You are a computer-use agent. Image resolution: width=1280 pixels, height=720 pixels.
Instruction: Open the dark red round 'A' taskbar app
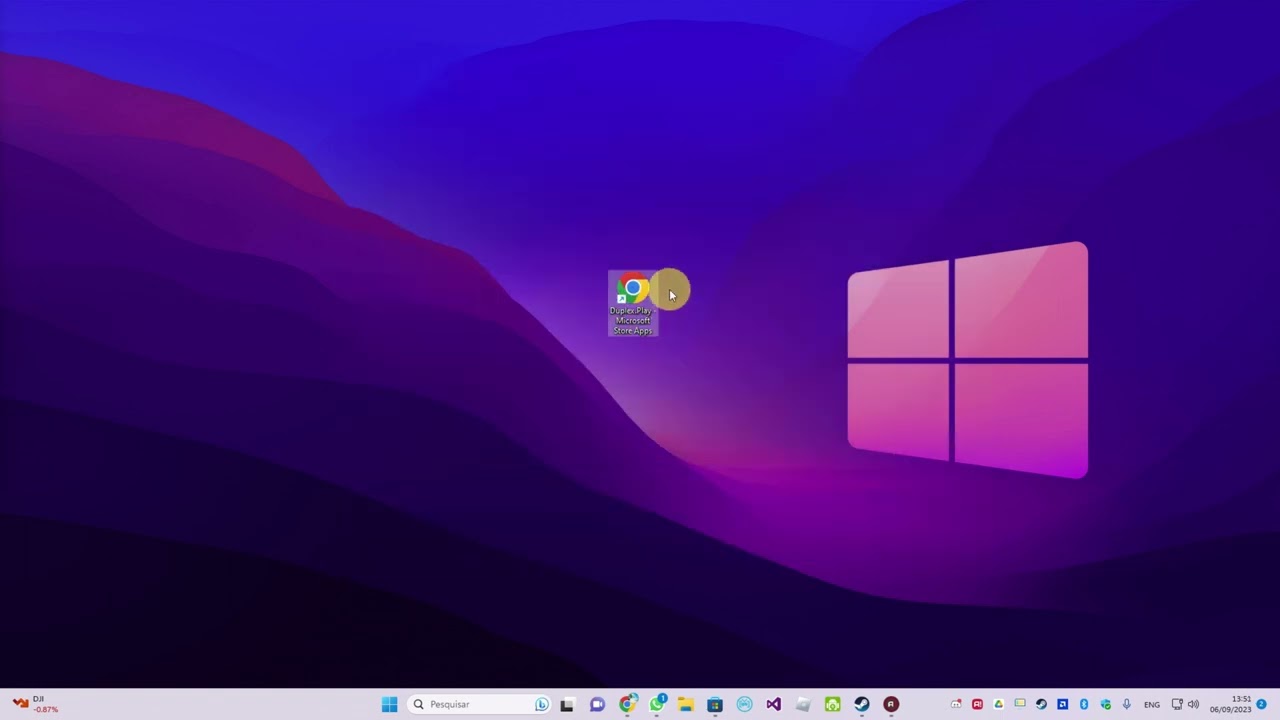[x=891, y=705]
